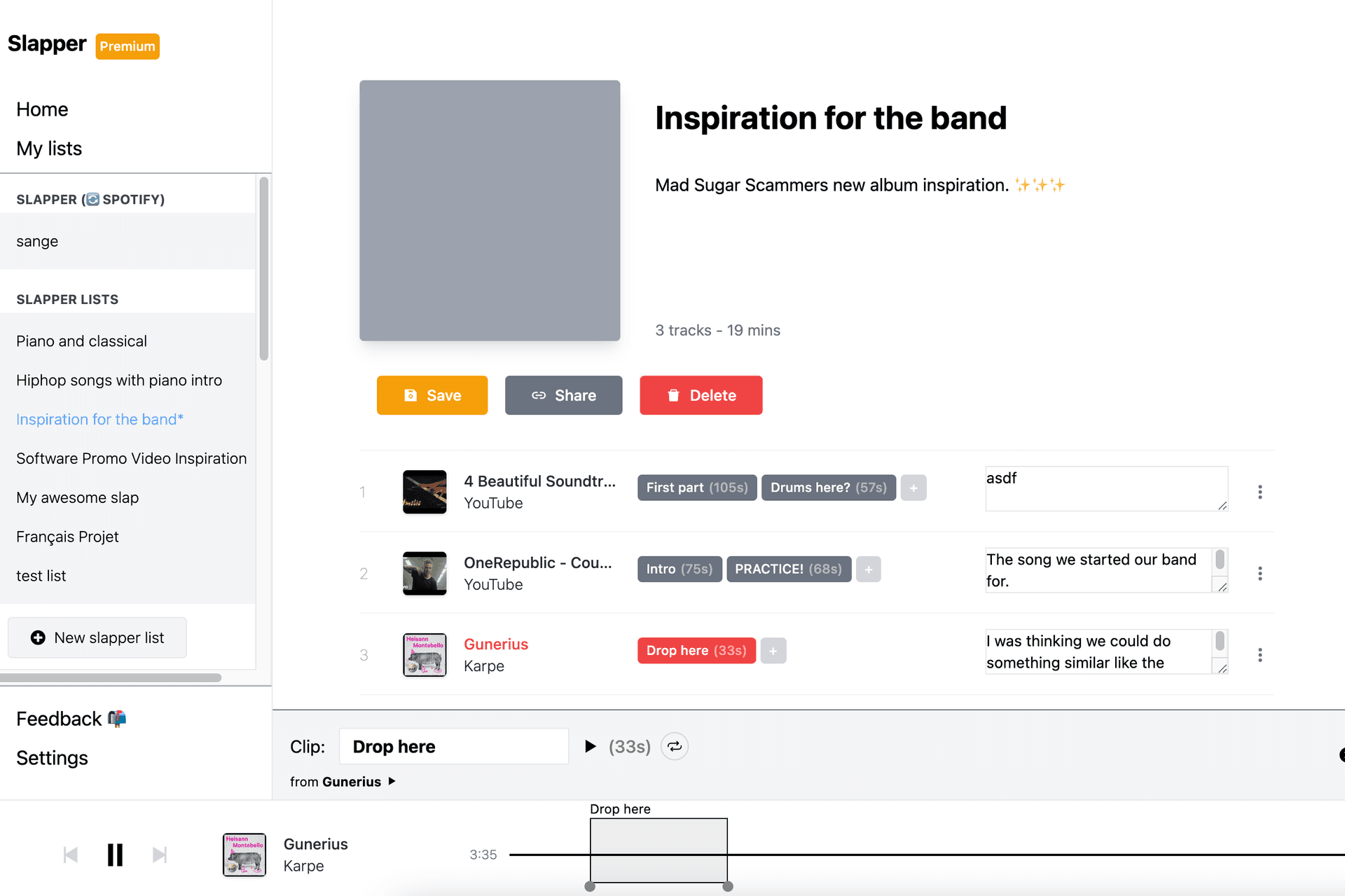
Task: Pause the currently playing track
Action: click(115, 855)
